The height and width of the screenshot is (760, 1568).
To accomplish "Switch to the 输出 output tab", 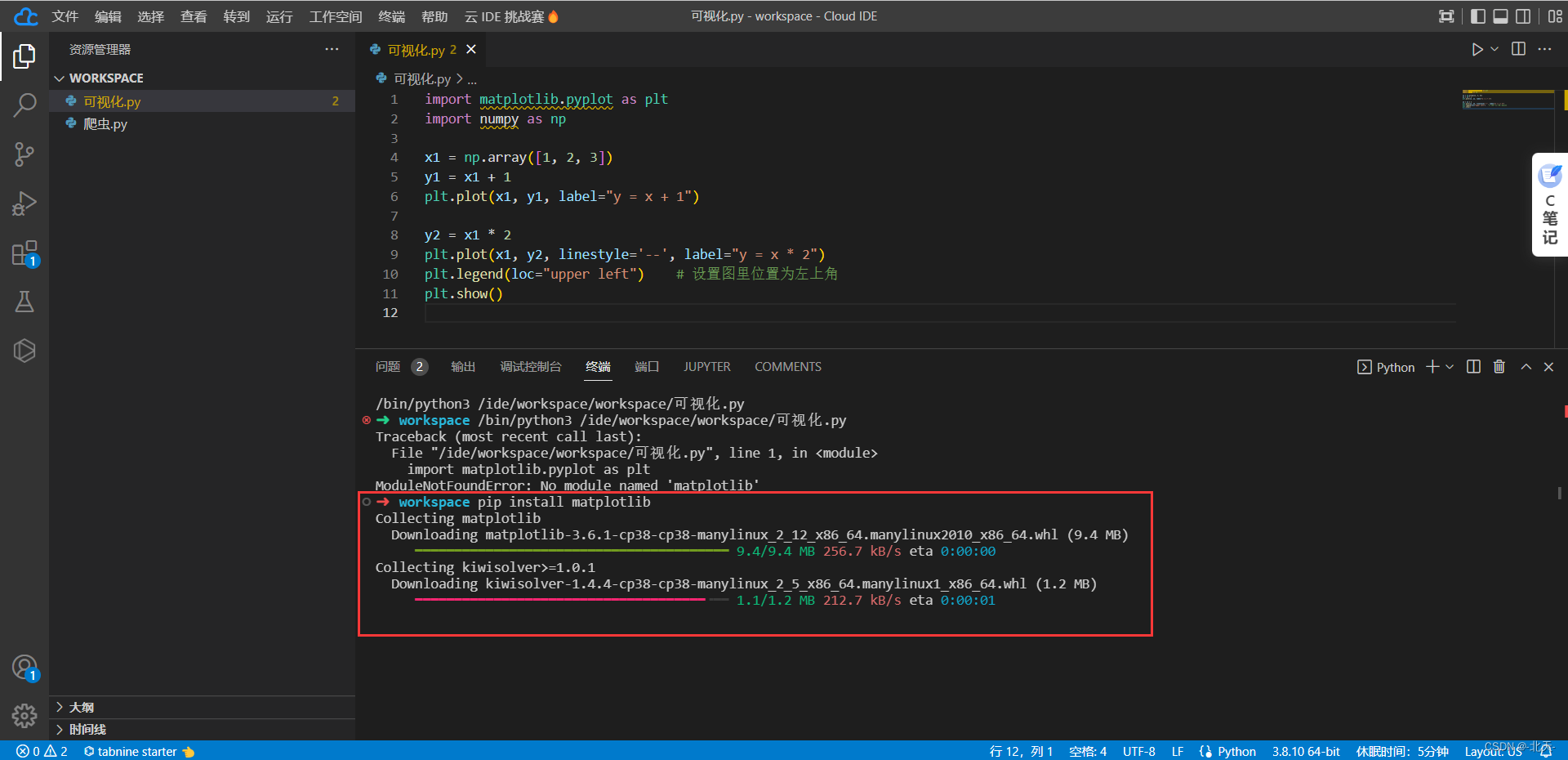I will pyautogui.click(x=463, y=367).
